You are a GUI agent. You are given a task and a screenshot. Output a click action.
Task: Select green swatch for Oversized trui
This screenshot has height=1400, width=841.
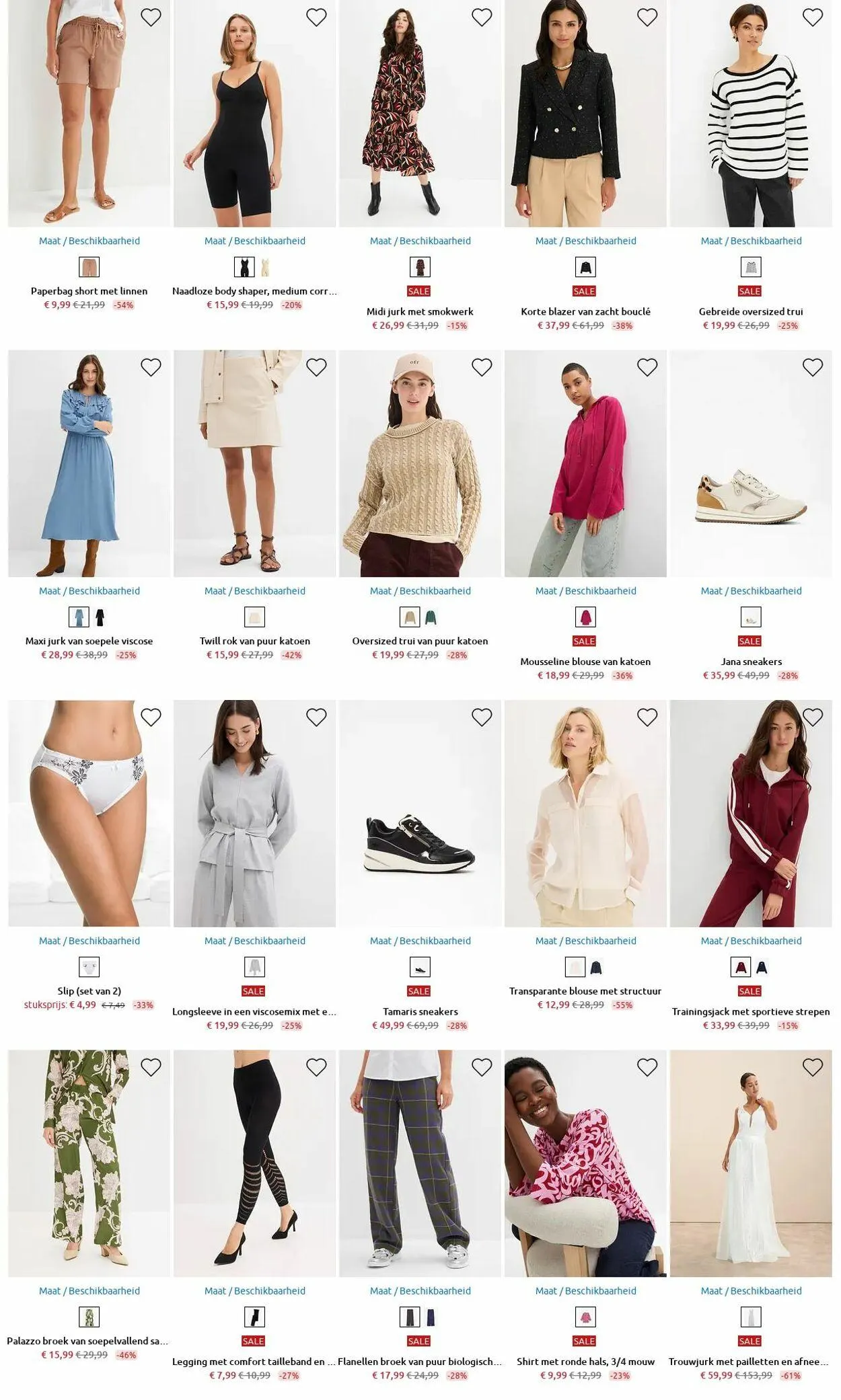[431, 617]
